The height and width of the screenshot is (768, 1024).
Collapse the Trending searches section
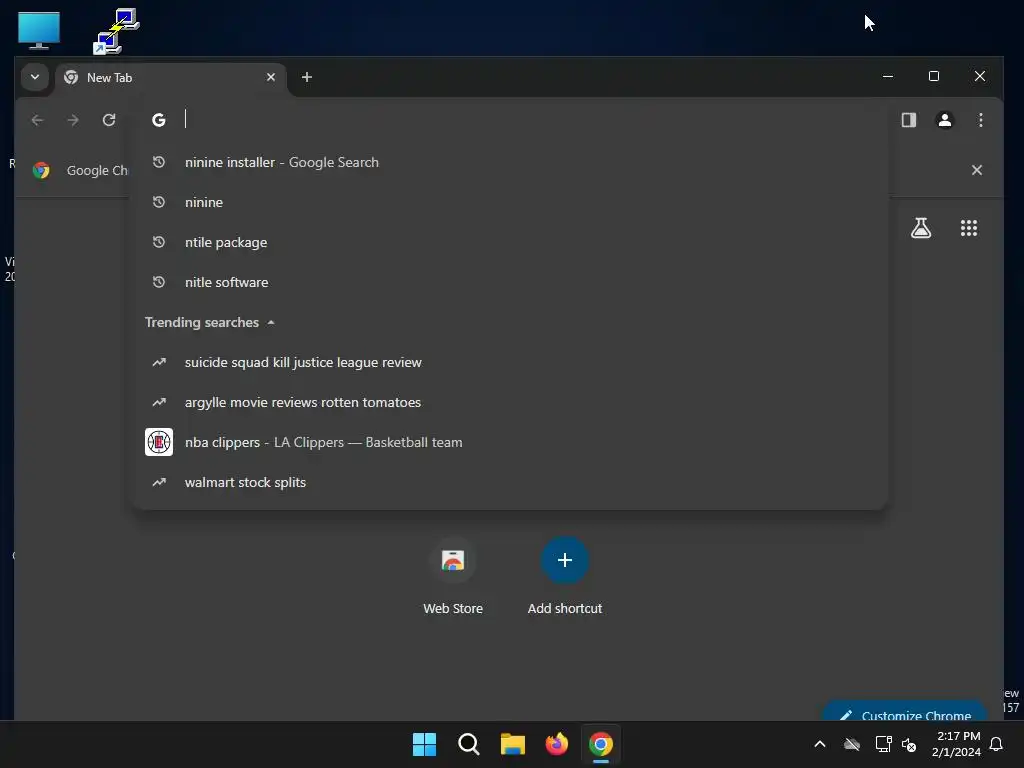click(x=271, y=323)
